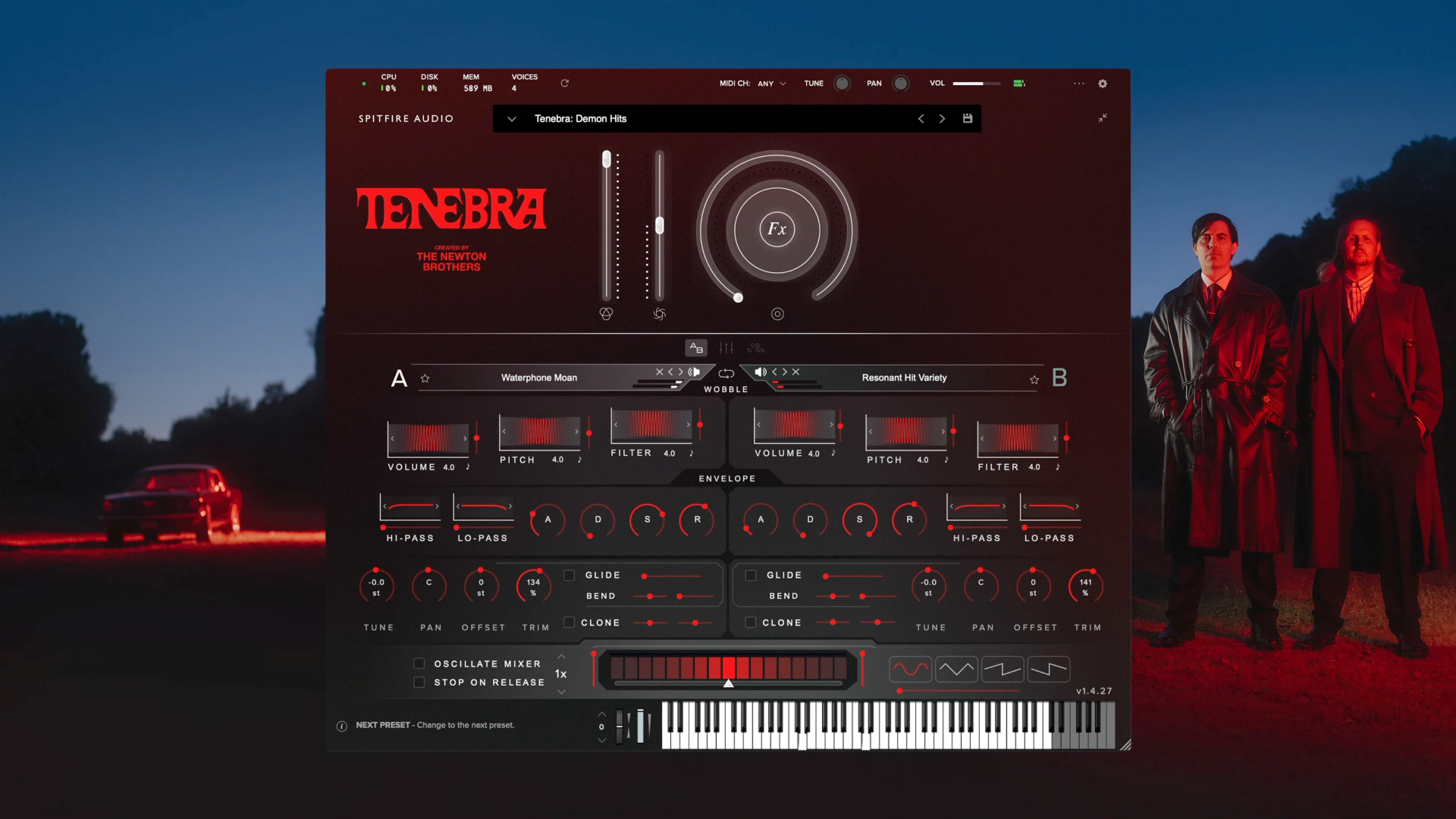Open the mixer faders view
Image resolution: width=1456 pixels, height=819 pixels.
coord(726,347)
